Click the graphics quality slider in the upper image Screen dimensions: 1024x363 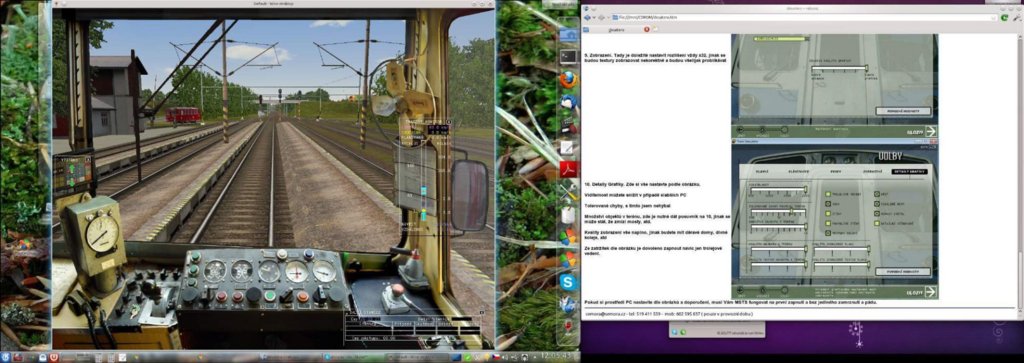click(839, 67)
